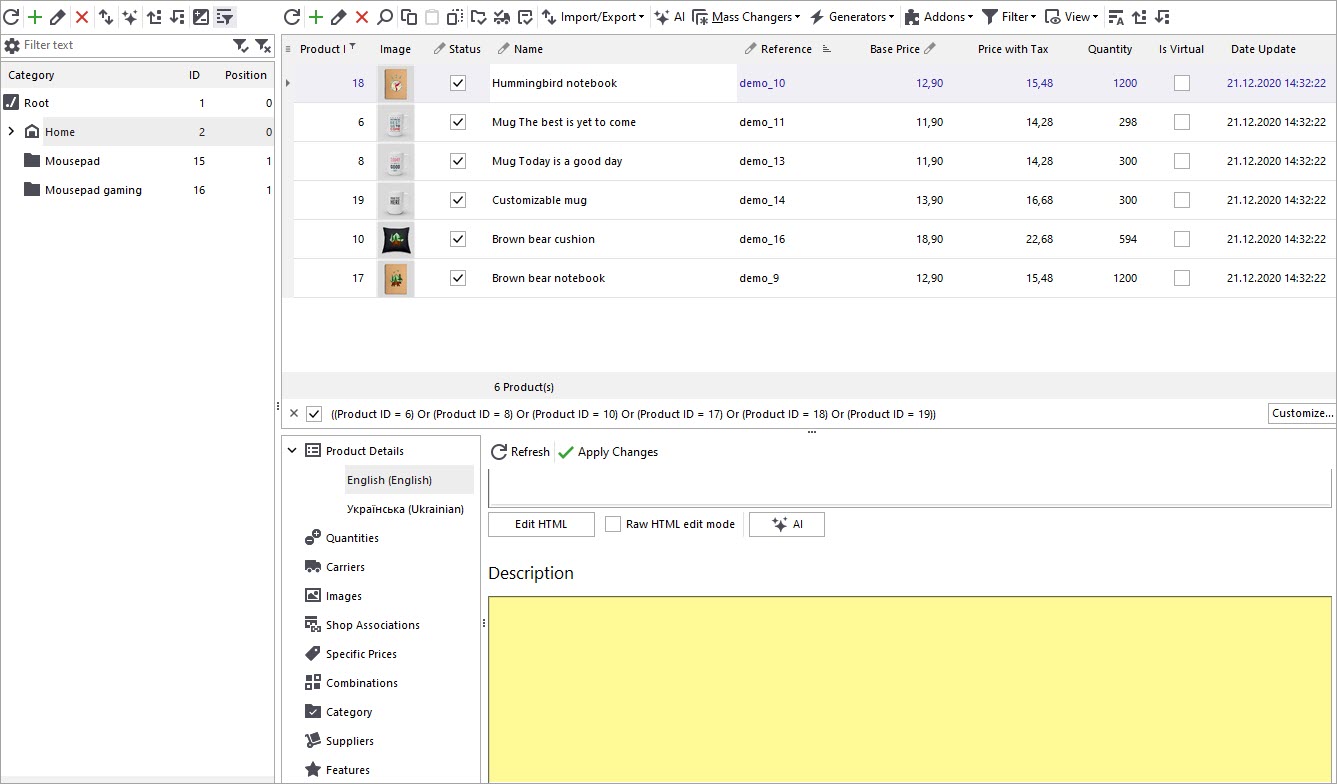Select Mousepad gaming category

(93, 190)
